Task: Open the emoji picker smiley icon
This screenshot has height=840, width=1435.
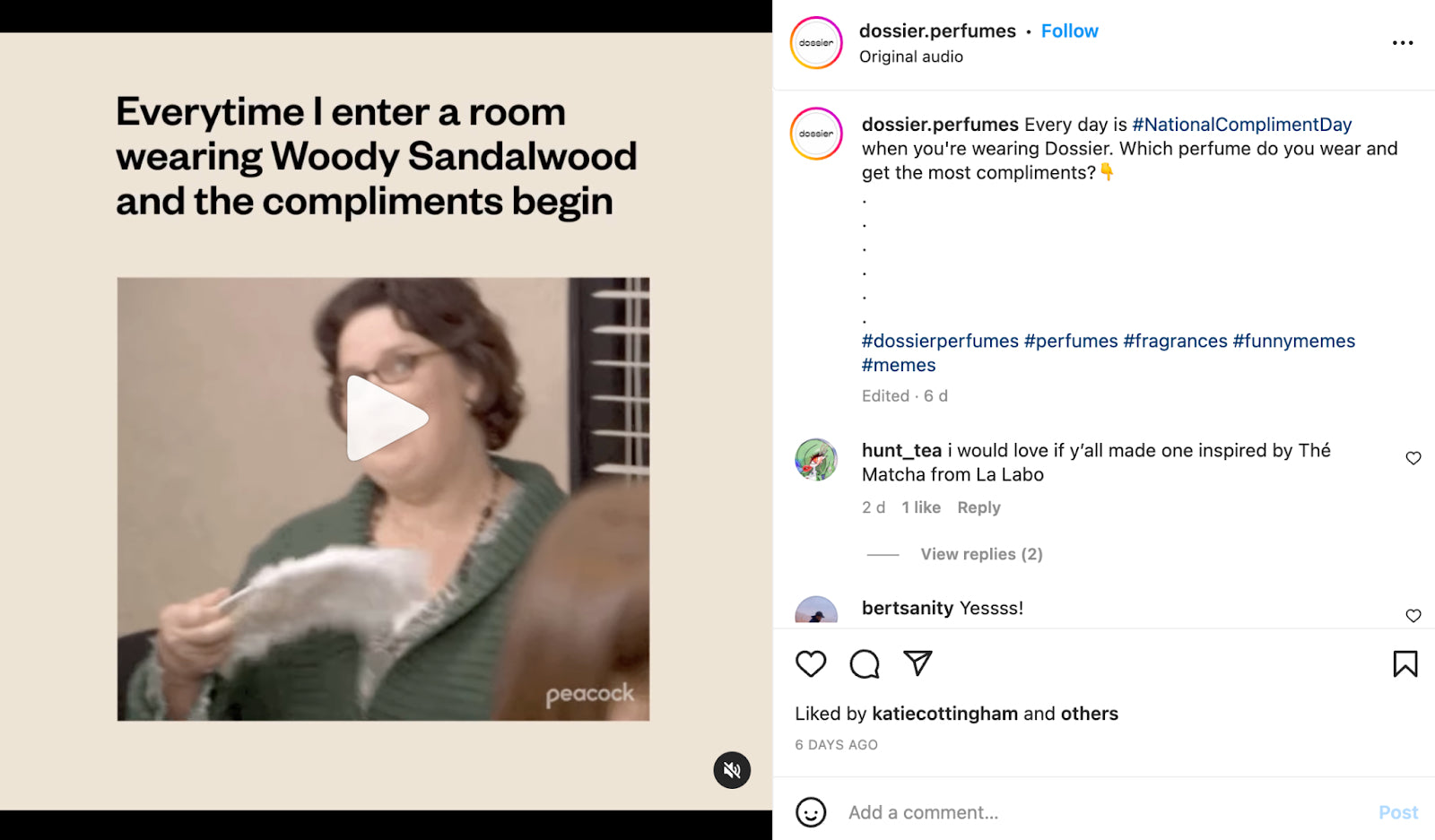Action: click(811, 812)
